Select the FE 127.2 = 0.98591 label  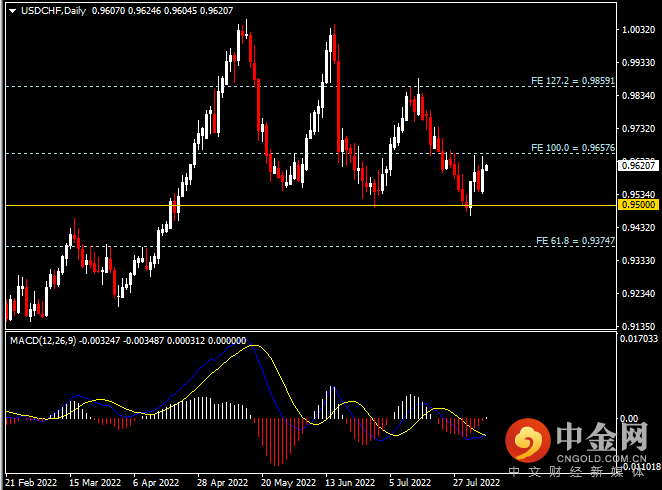[x=573, y=81]
